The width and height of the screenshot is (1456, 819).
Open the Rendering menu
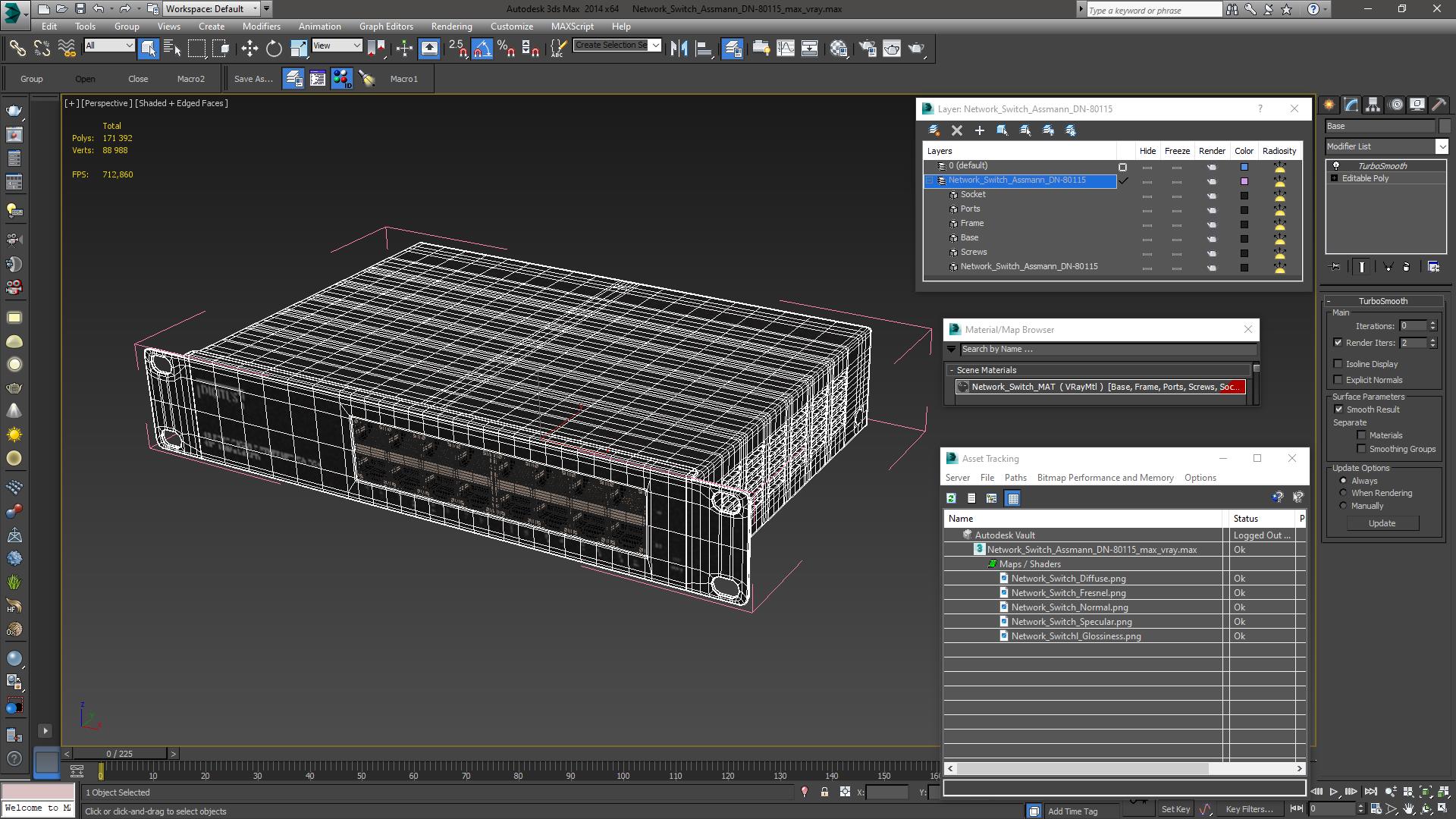pos(451,26)
